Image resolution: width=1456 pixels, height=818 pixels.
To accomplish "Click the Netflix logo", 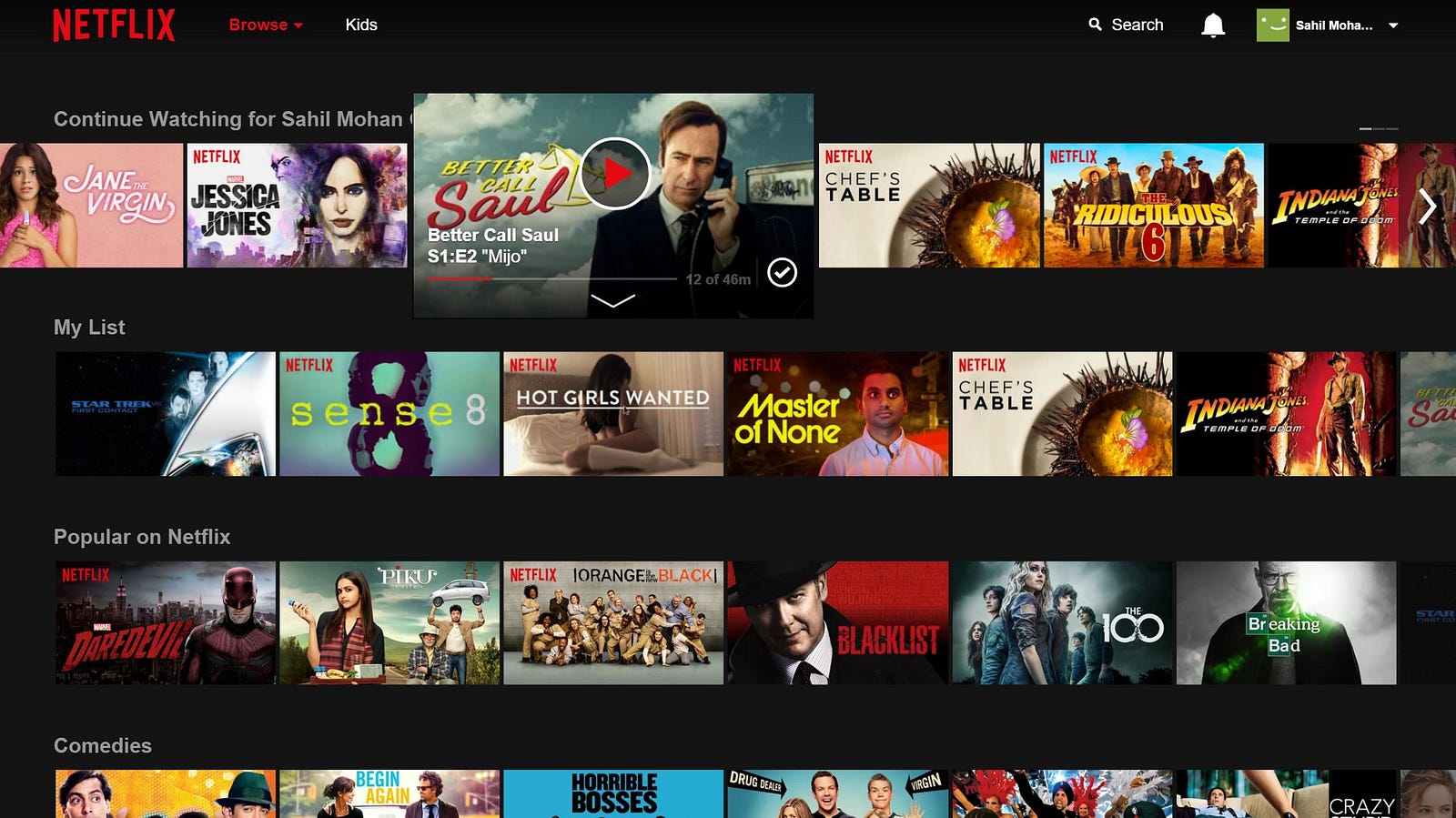I will coord(114,25).
